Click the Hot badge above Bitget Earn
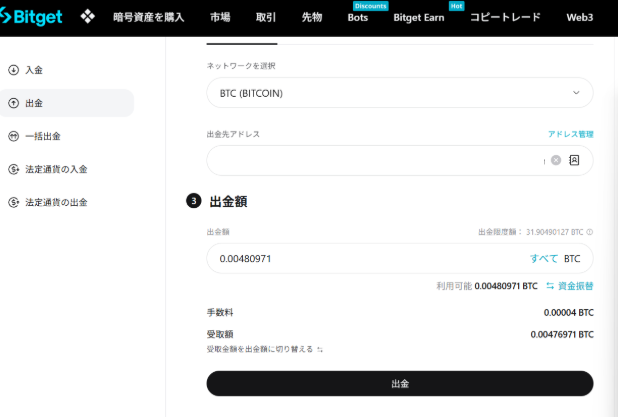618x417 pixels. click(x=456, y=6)
